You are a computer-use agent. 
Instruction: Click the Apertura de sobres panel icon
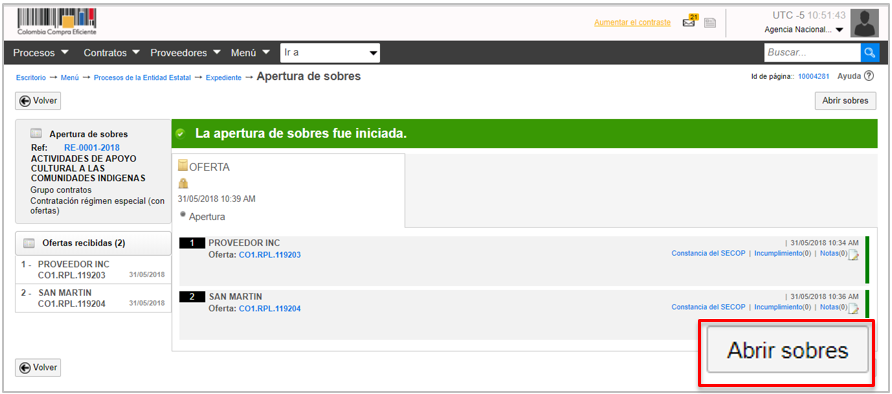36,134
